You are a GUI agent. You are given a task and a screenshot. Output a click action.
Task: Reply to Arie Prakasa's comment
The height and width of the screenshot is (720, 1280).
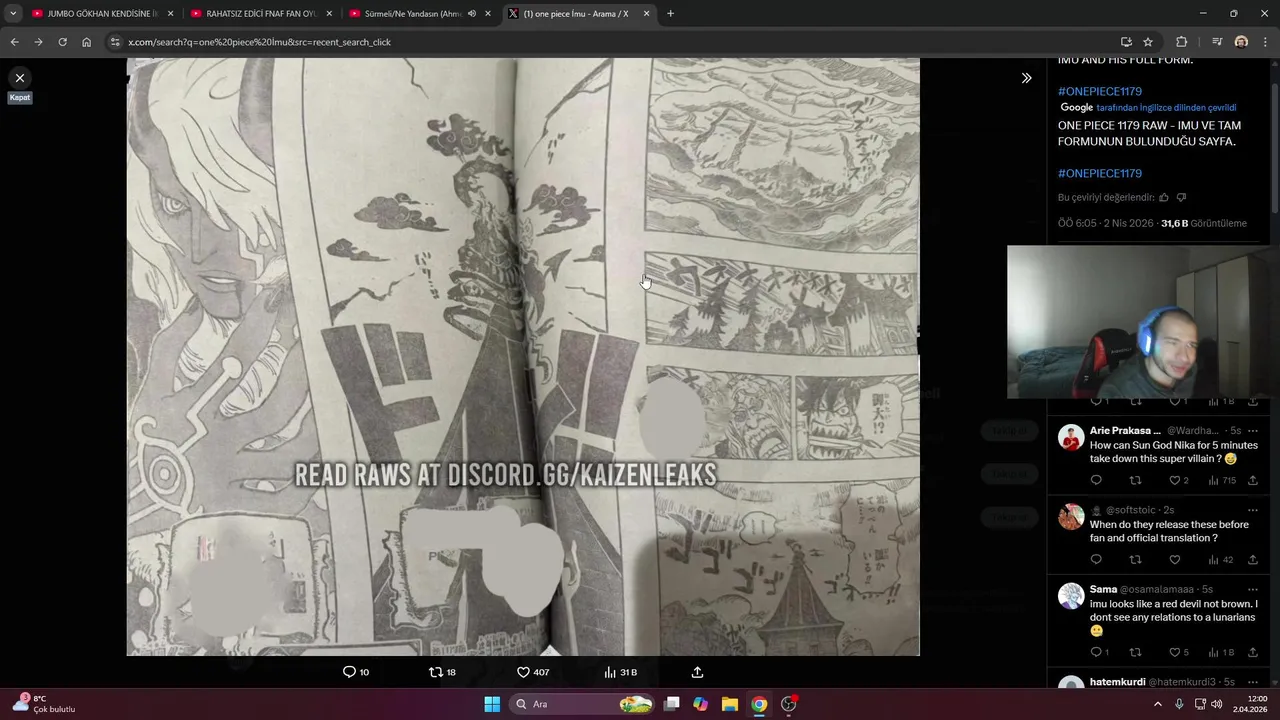[x=1096, y=480]
